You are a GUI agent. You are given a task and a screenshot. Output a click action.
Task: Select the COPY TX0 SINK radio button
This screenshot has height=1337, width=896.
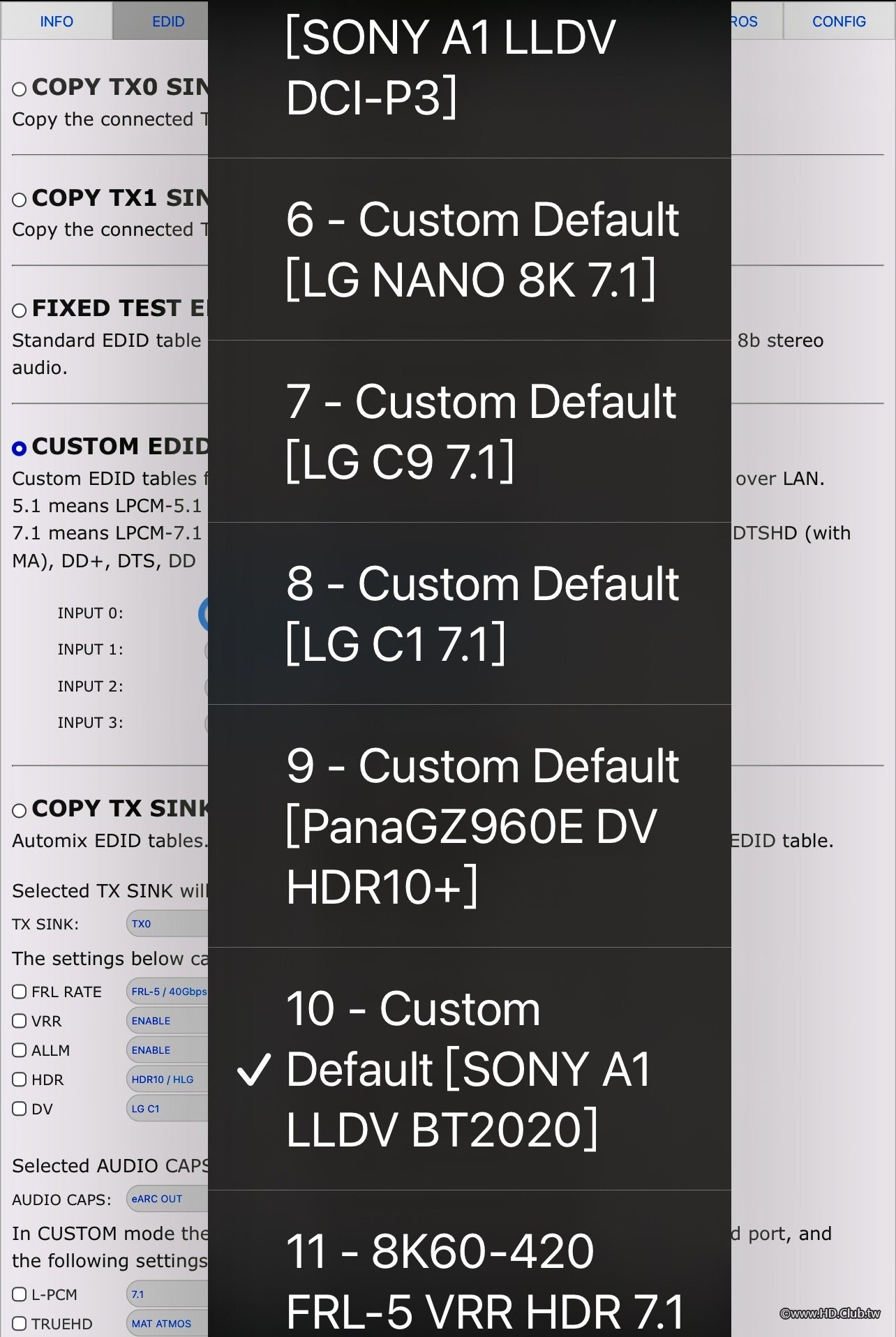tap(20, 89)
